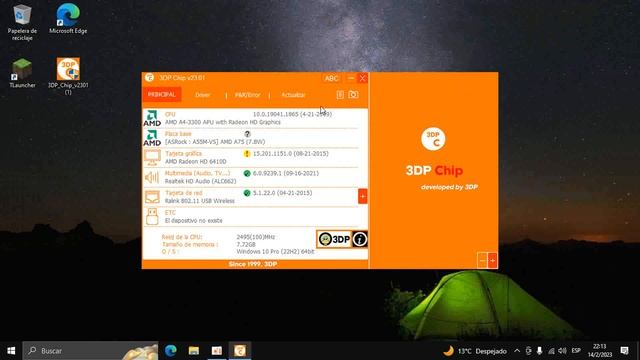Click the 3DP C round logo in side panel
This screenshot has height=360, width=640.
point(433,139)
